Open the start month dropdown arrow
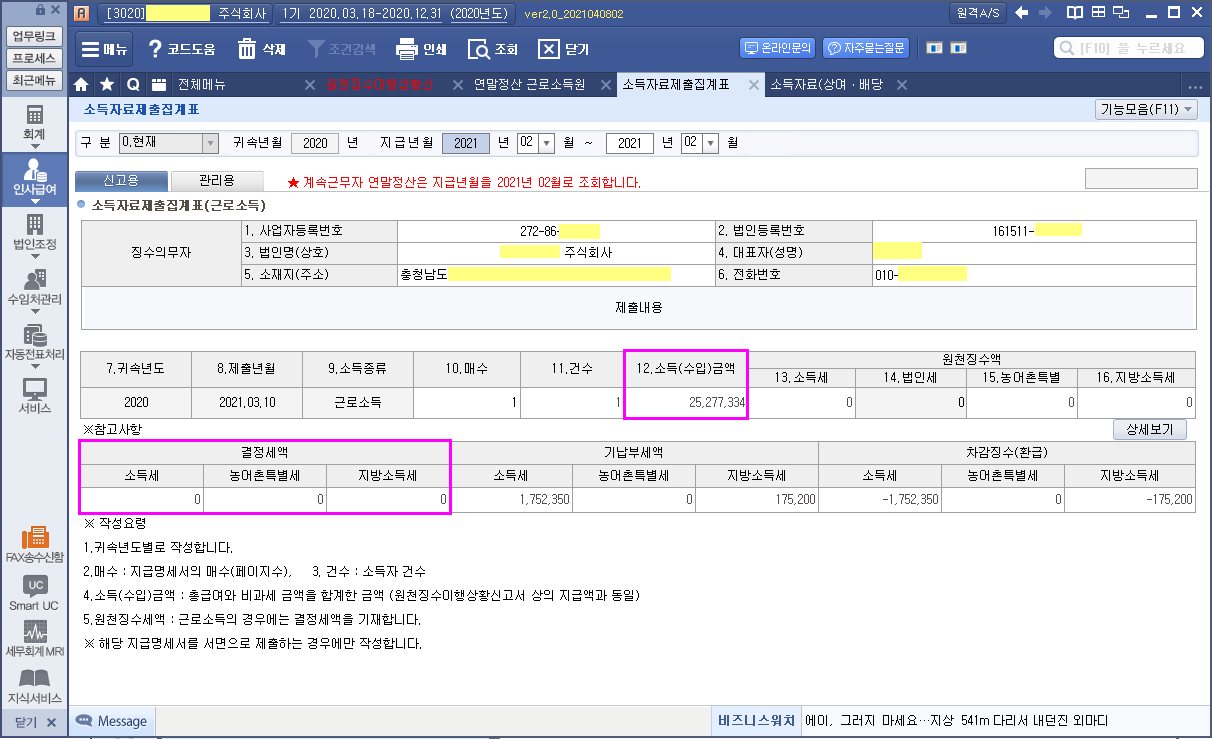 point(546,143)
